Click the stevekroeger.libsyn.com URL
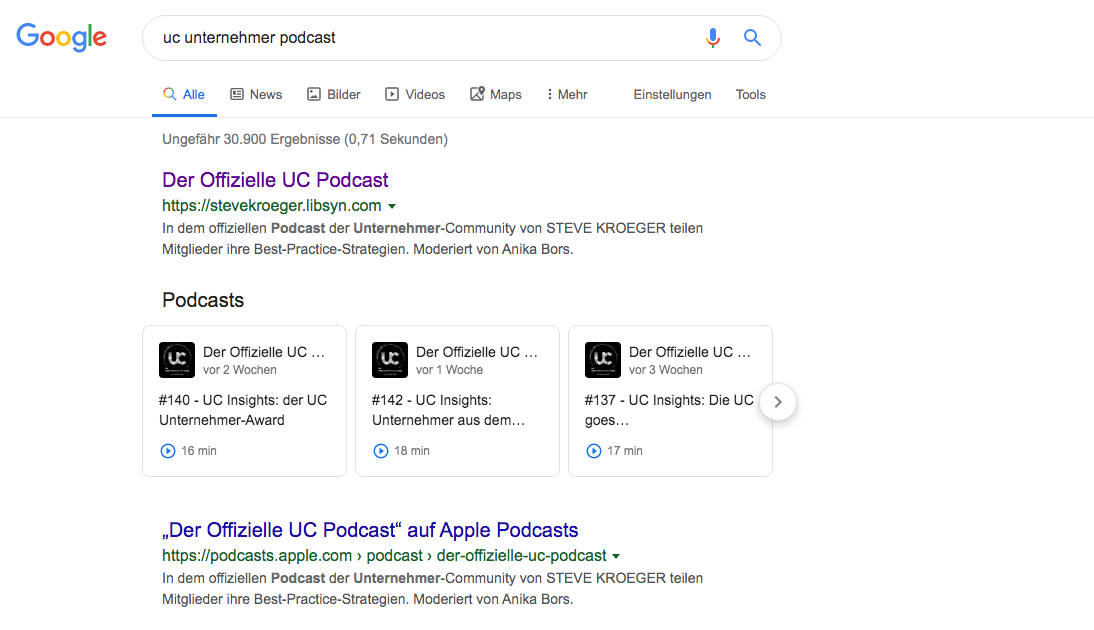 coord(271,206)
